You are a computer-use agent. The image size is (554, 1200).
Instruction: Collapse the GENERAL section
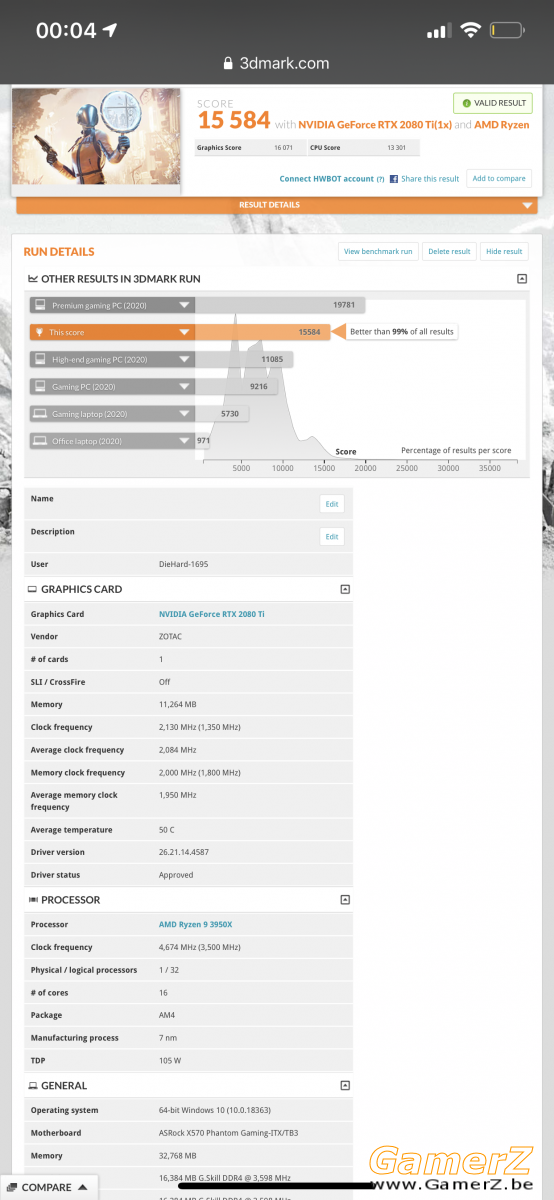tap(345, 1085)
